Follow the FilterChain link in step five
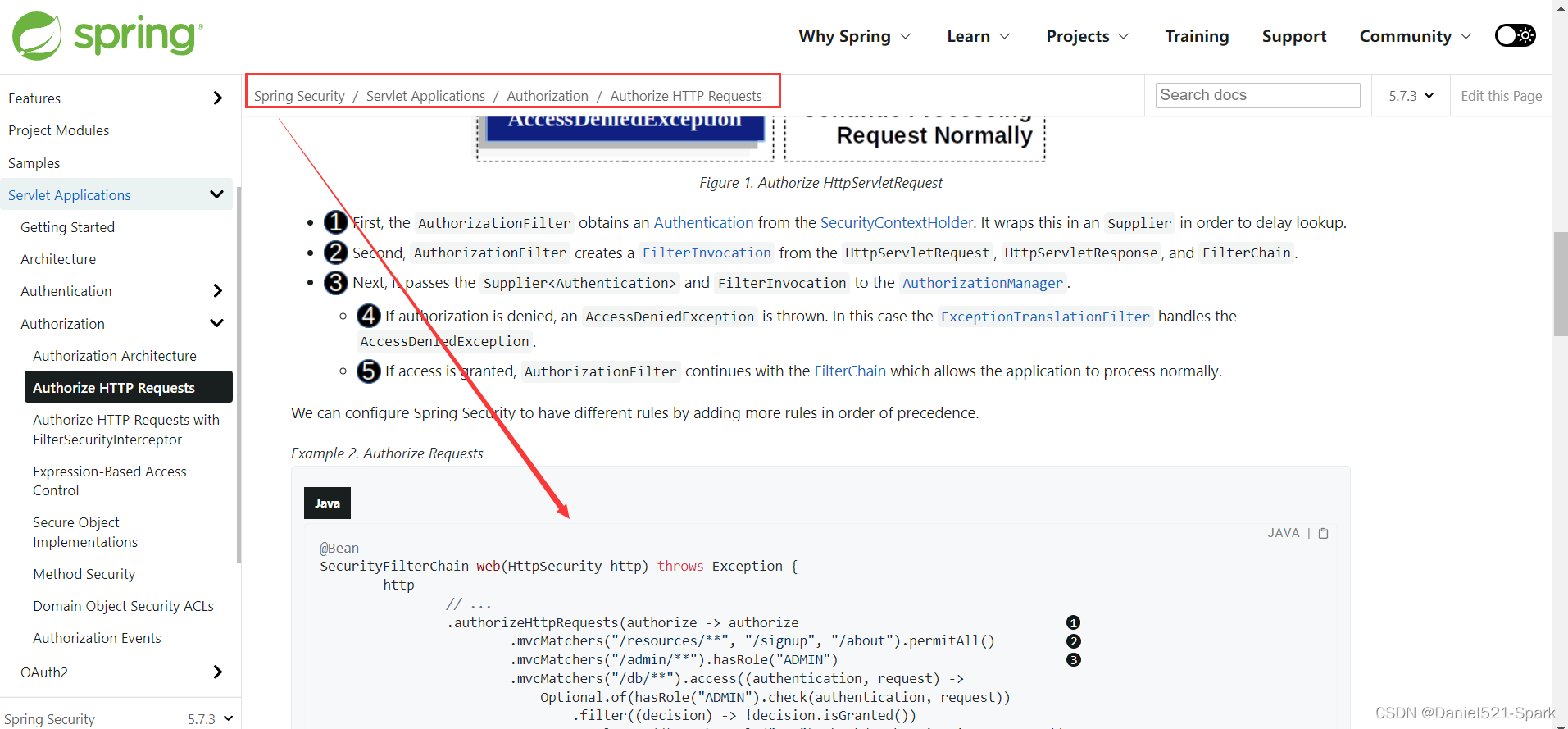 (850, 371)
